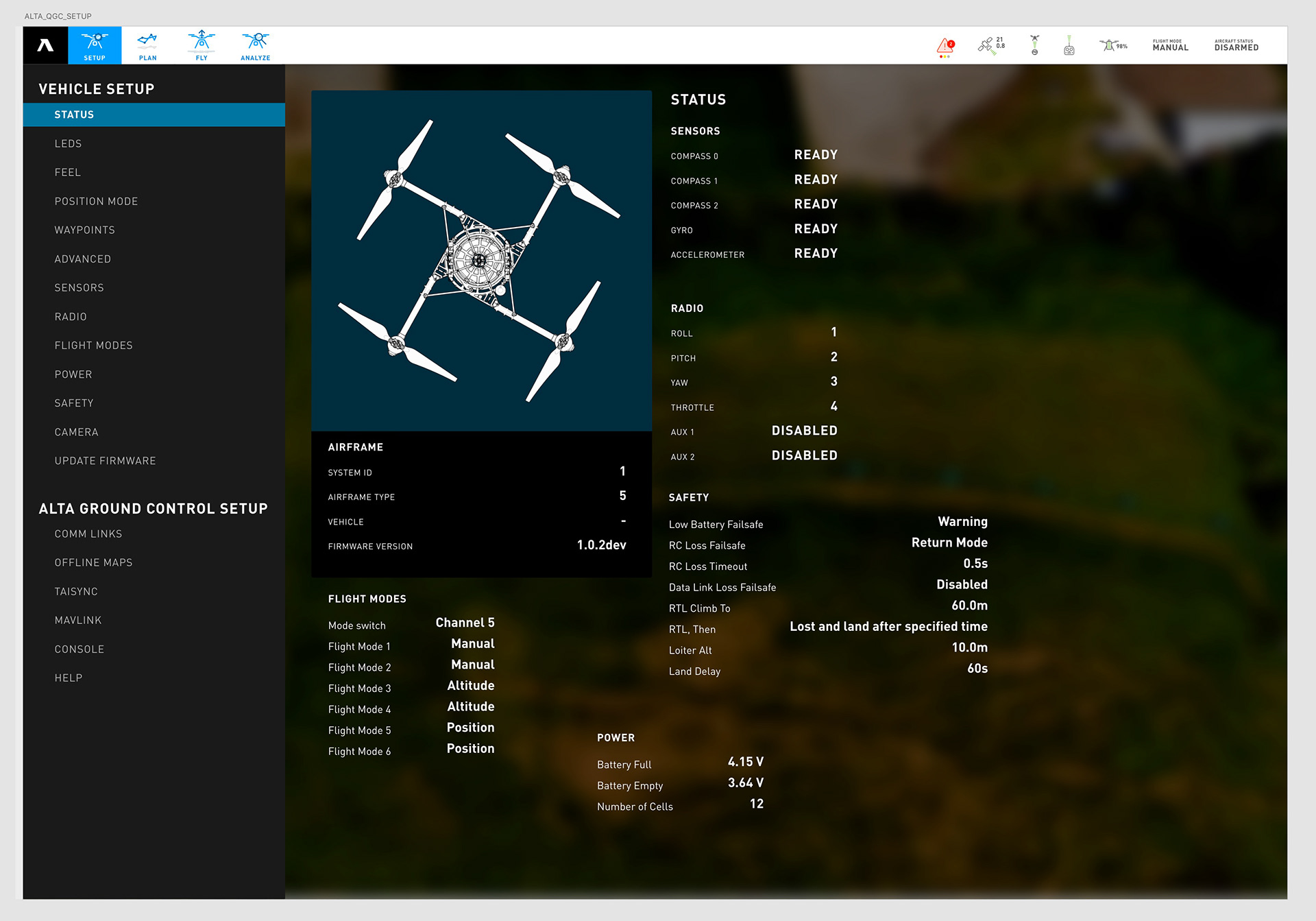Open the SAFETY setup page
Viewport: 1316px width, 921px height.
(73, 403)
